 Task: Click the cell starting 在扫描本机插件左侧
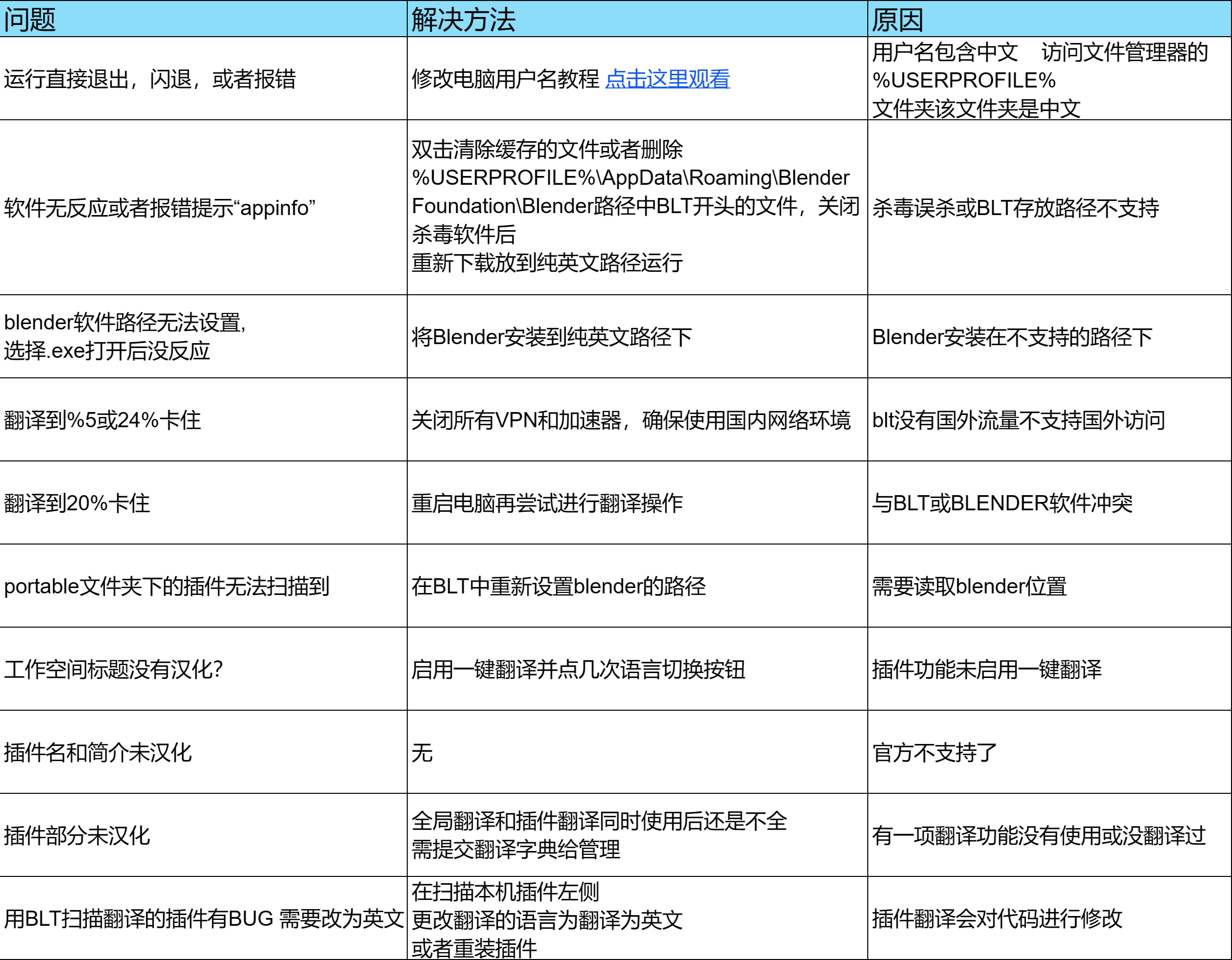[x=637, y=918]
